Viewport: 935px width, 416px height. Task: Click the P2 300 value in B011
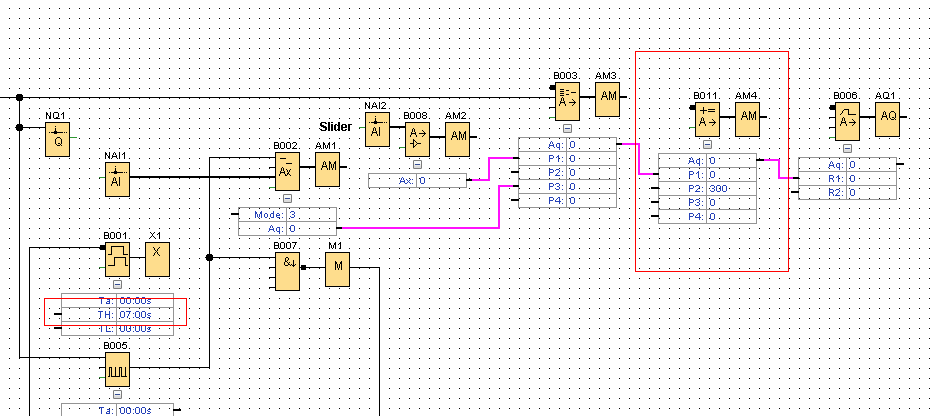[730, 188]
